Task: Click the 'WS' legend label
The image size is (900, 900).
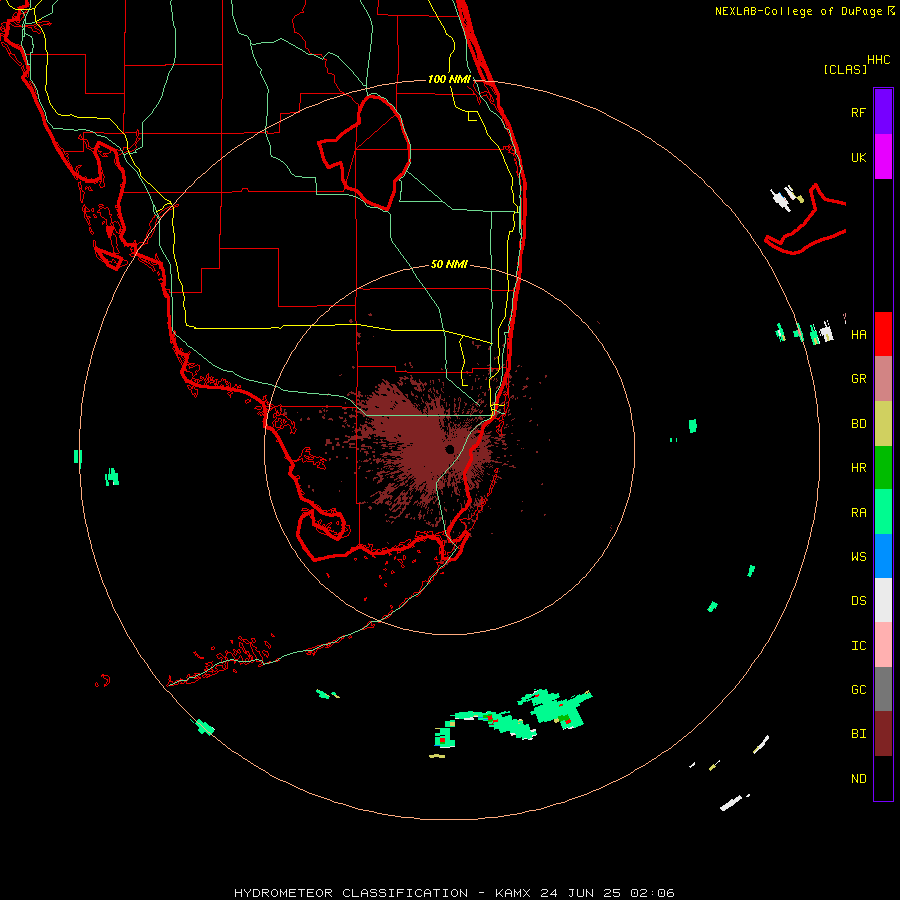Action: pyautogui.click(x=858, y=556)
